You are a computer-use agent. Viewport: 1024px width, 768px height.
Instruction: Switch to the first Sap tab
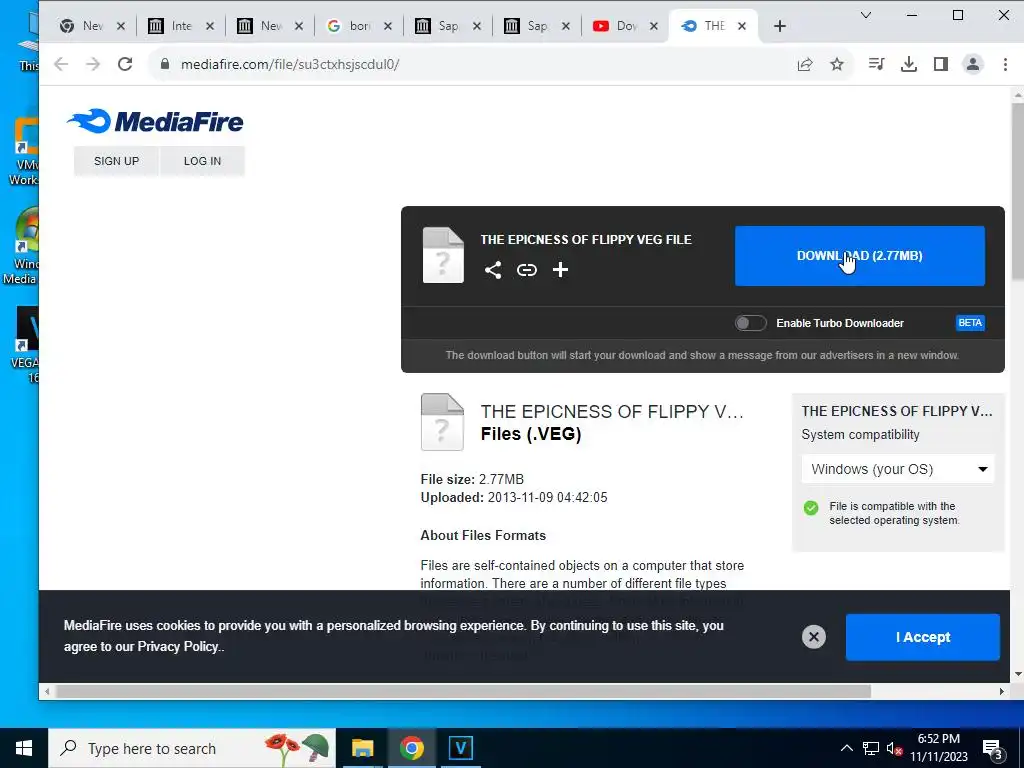tap(448, 26)
